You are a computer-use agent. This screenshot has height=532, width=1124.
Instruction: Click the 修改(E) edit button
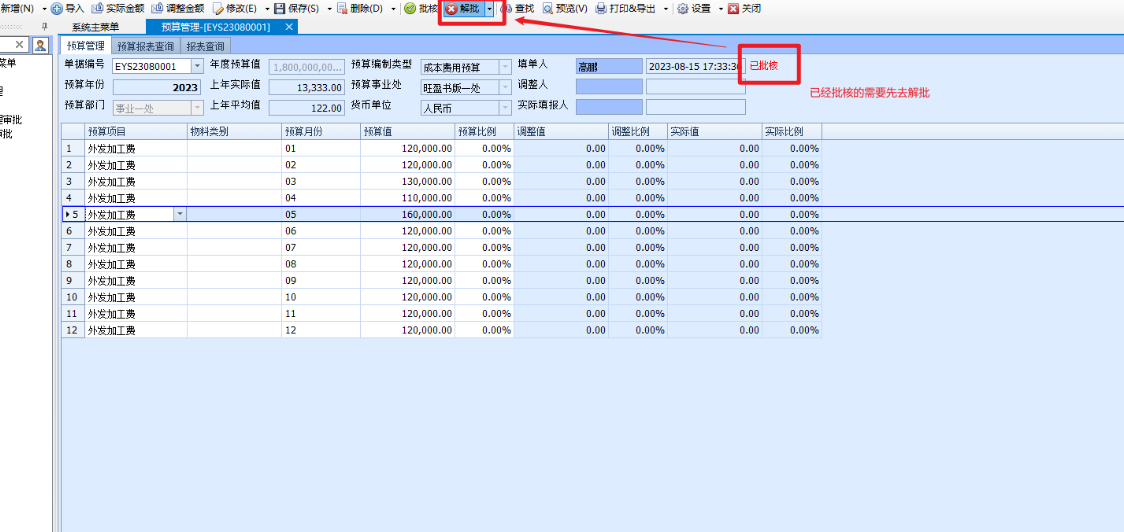[x=234, y=9]
